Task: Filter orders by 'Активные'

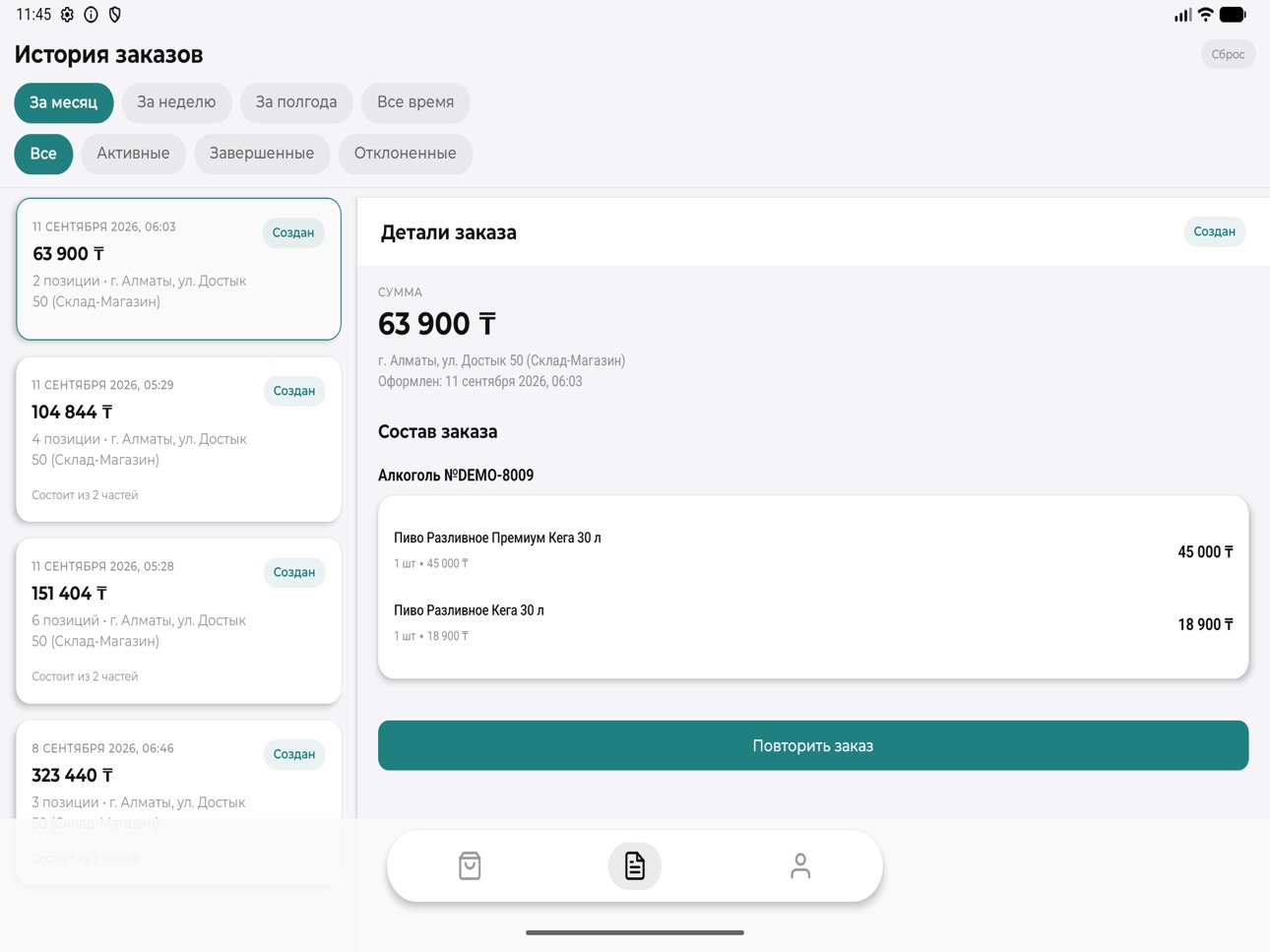Action: tap(133, 154)
